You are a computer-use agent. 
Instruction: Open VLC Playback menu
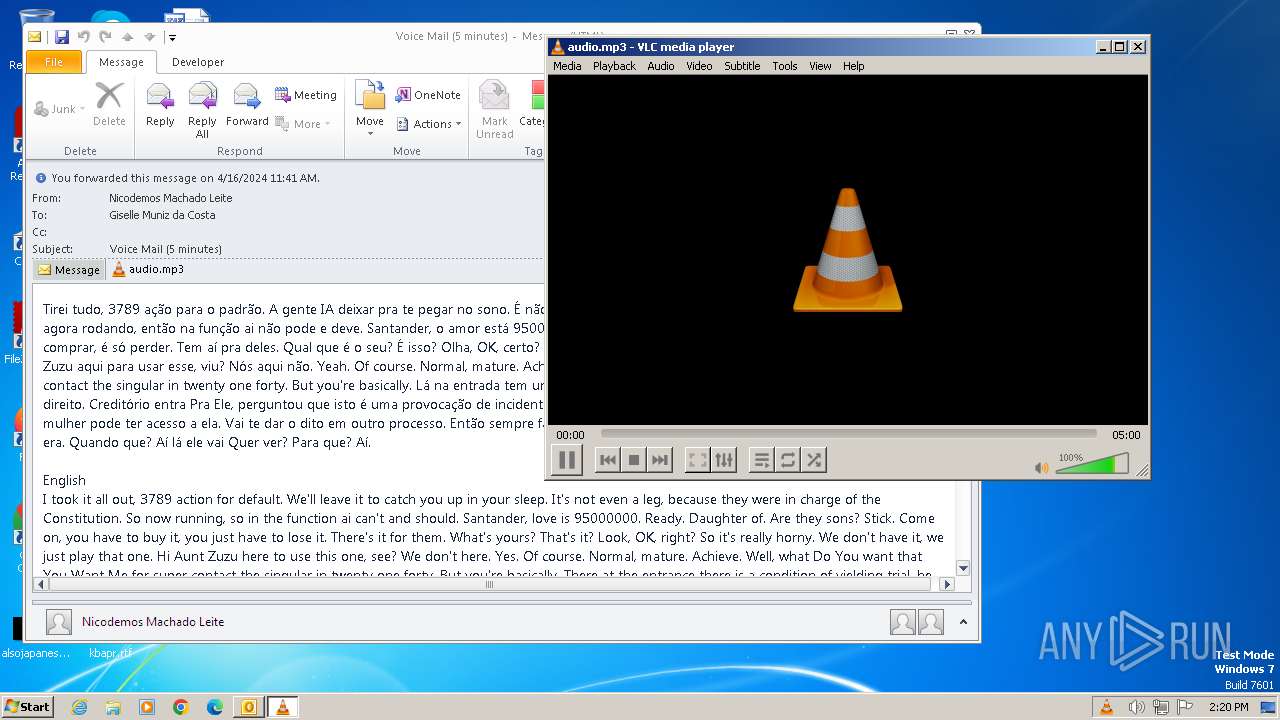tap(614, 66)
